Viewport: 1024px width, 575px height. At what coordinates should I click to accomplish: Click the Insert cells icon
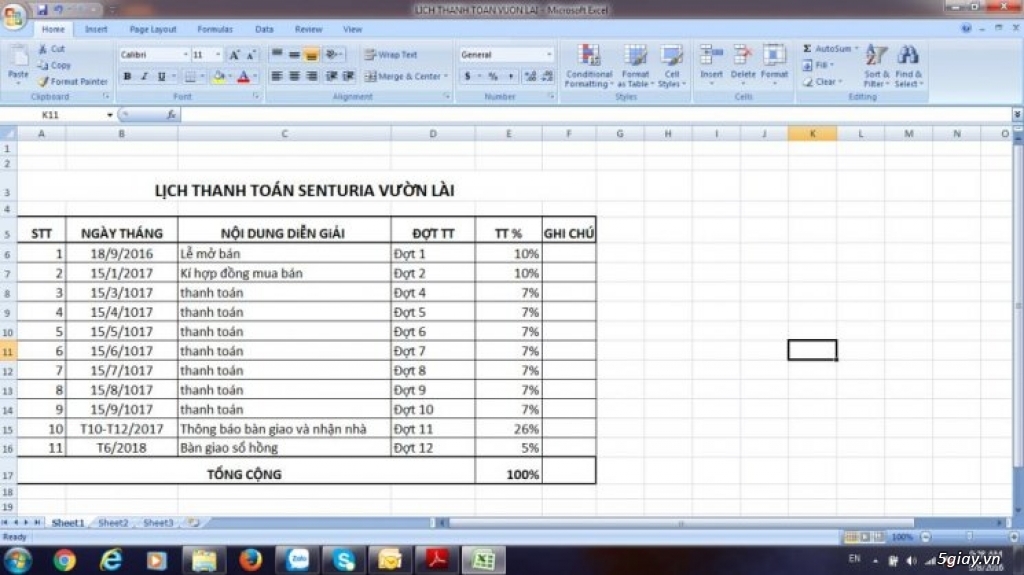[x=711, y=56]
